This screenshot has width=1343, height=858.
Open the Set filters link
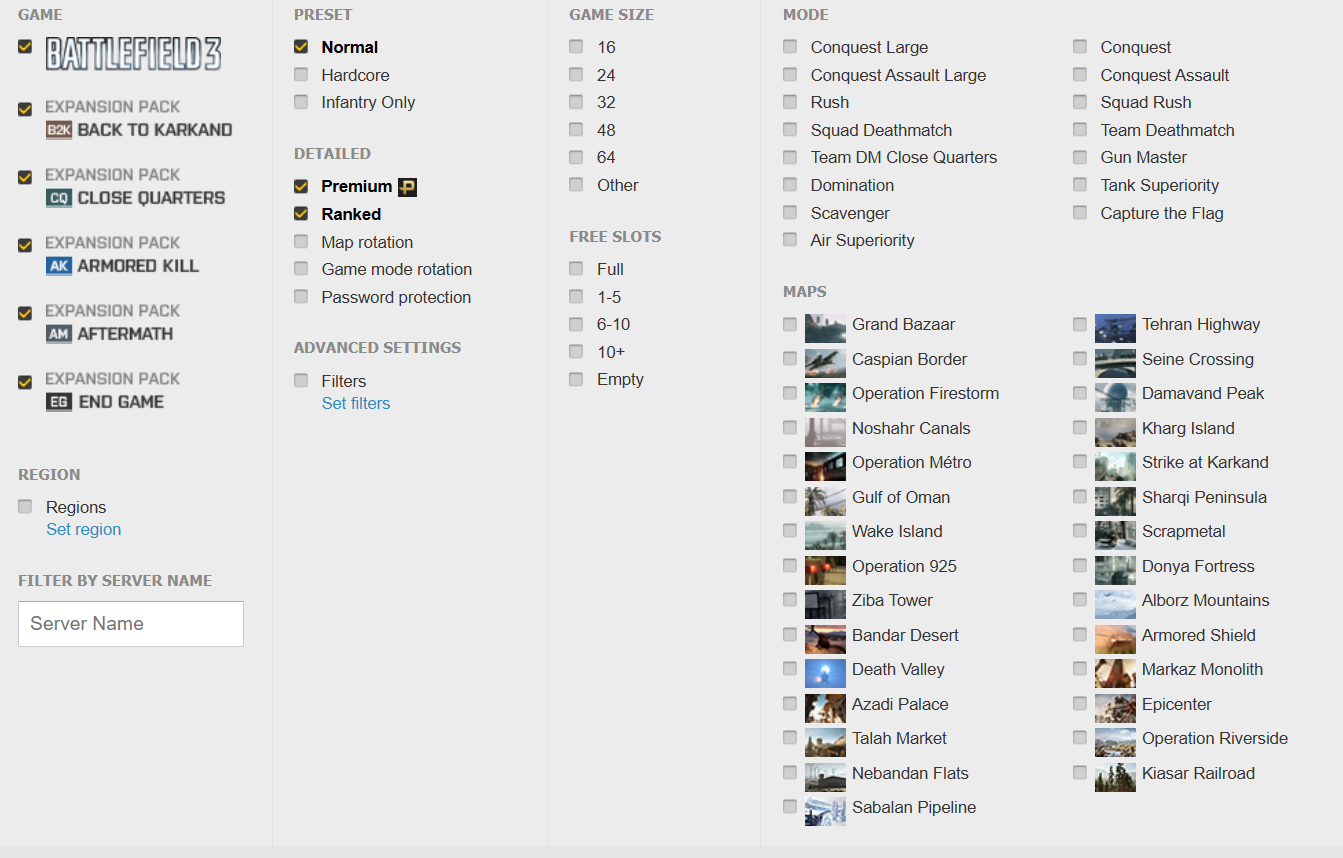[356, 404]
